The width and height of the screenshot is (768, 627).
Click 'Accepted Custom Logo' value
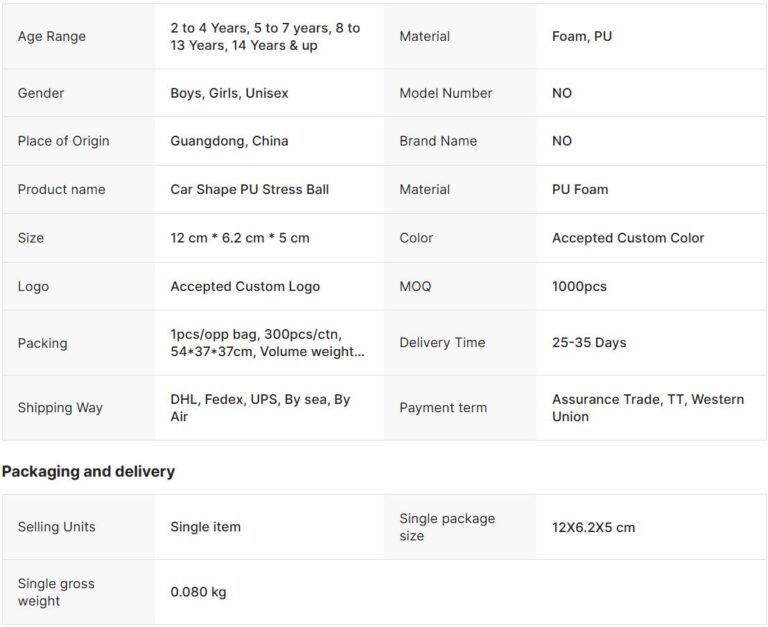tap(245, 286)
